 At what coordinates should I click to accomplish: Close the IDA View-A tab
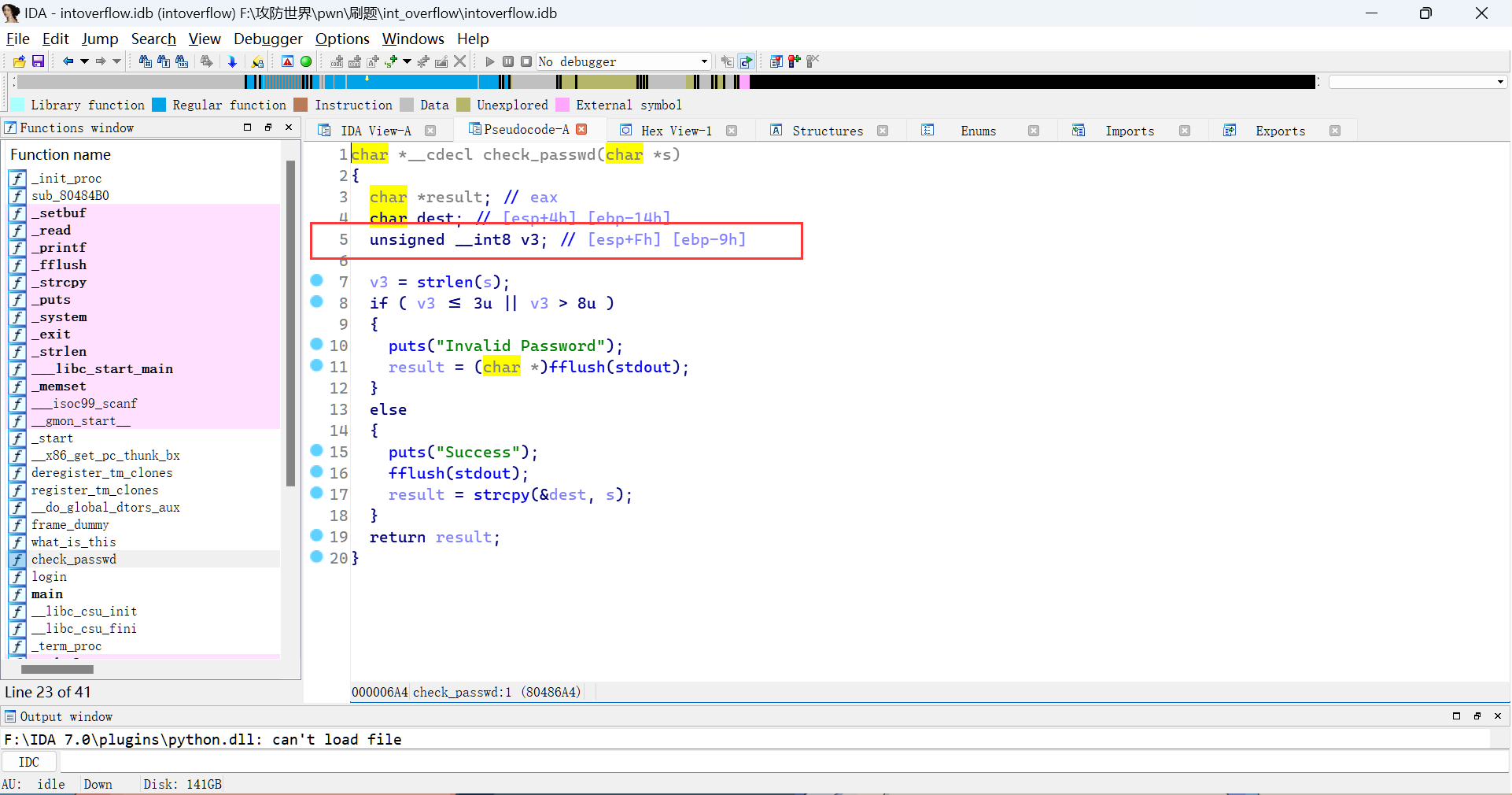[430, 131]
